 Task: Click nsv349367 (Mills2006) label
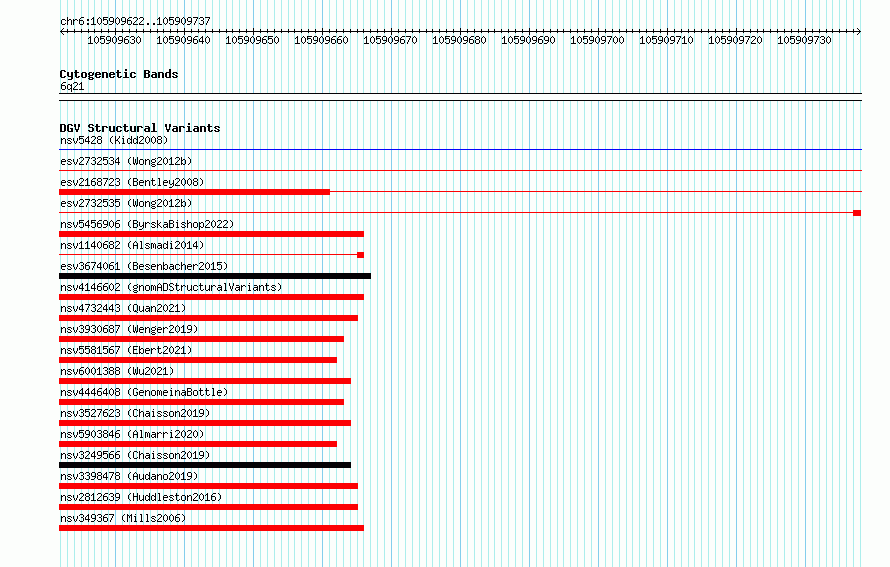[123, 518]
